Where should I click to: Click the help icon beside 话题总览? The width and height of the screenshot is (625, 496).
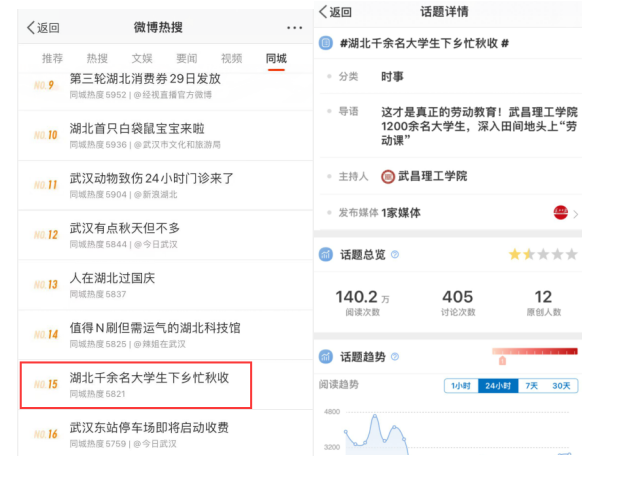coord(395,255)
